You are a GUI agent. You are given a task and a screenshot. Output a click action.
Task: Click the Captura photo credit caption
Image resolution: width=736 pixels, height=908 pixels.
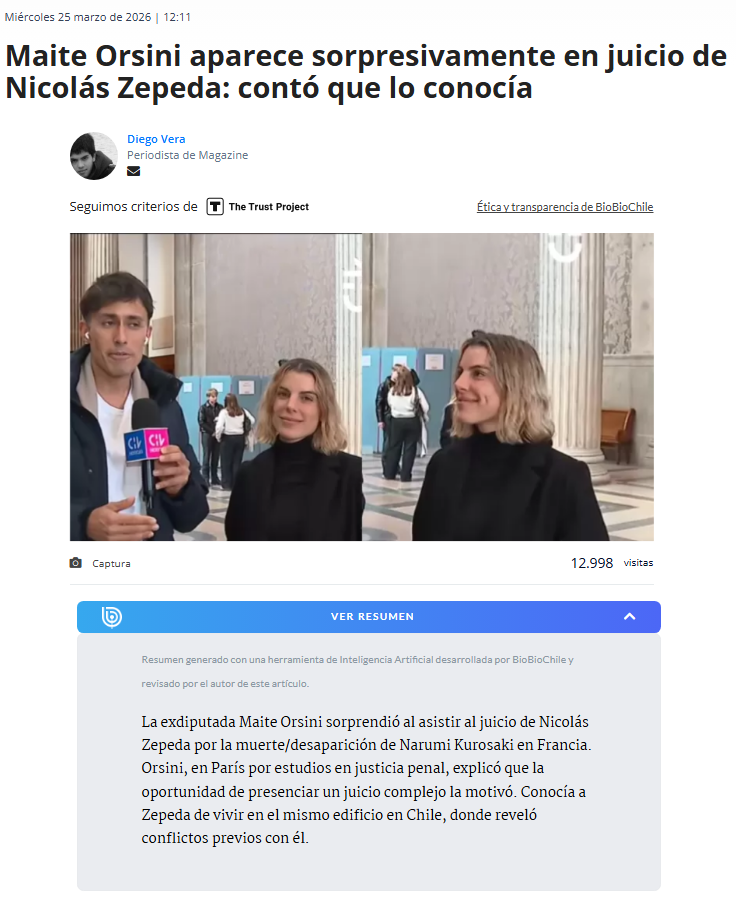[111, 563]
